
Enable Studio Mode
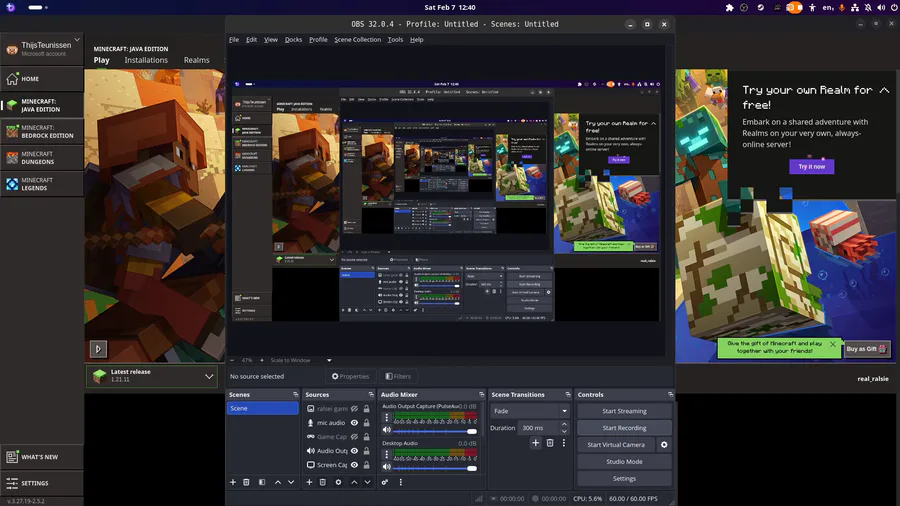tap(624, 461)
